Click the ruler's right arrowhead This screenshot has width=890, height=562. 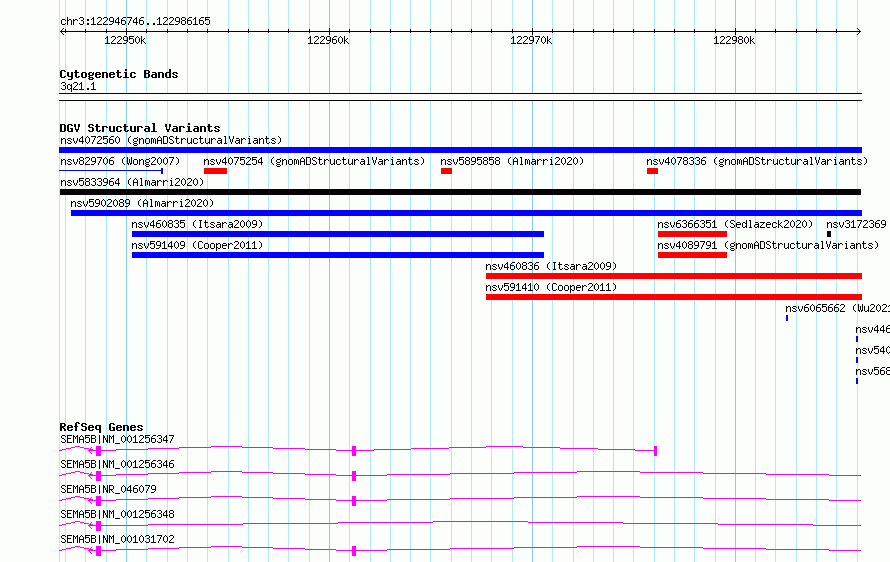[x=859, y=32]
